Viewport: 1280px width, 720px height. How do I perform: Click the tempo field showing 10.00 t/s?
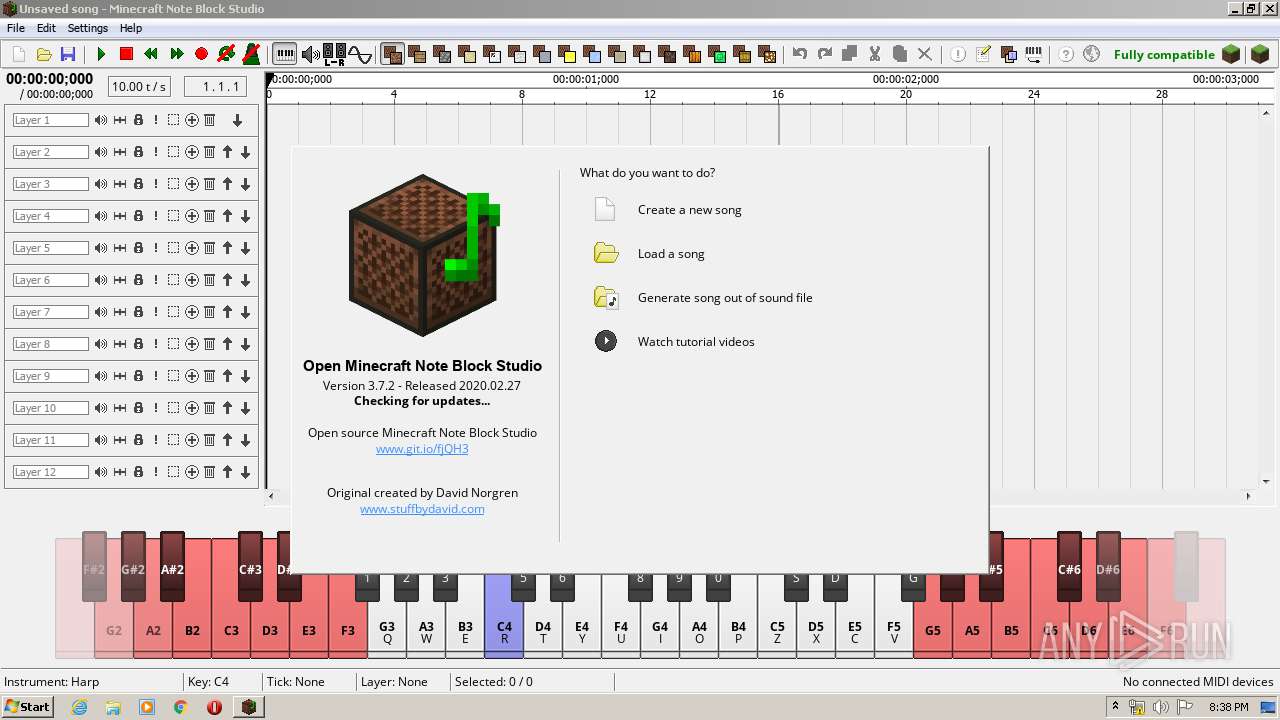139,87
